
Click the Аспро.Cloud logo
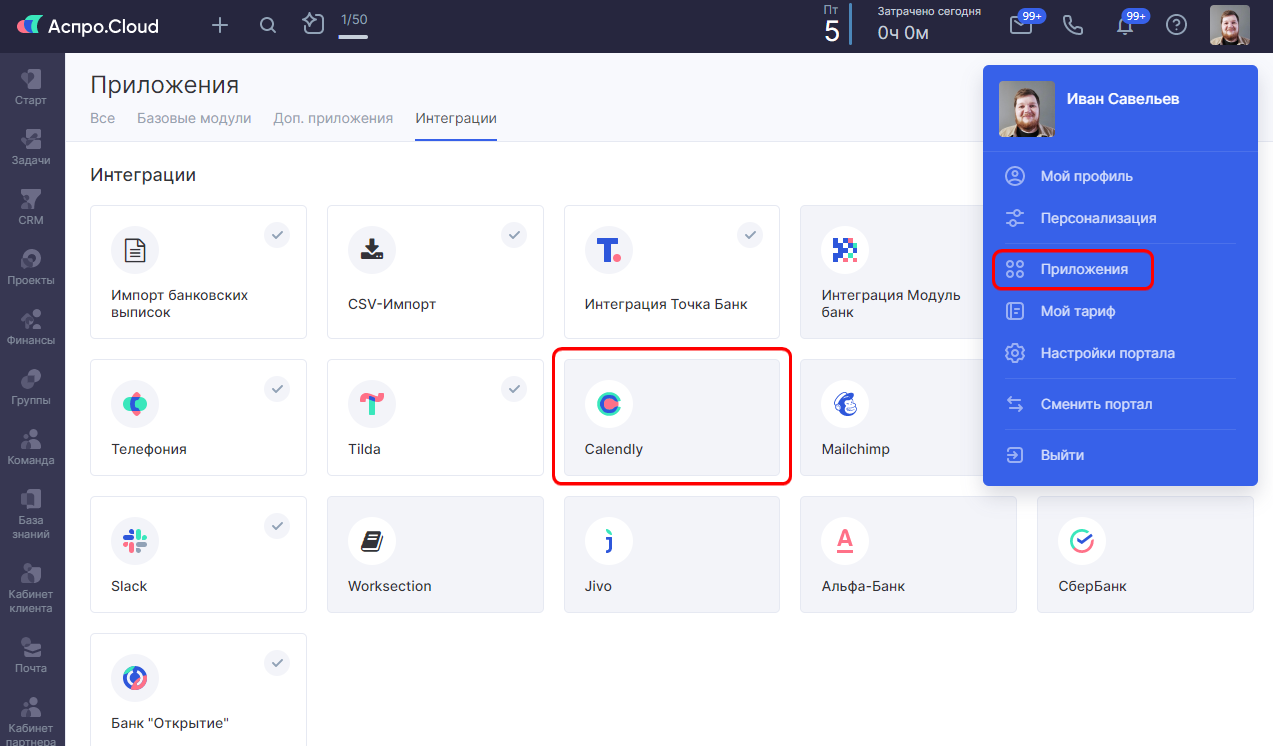click(88, 26)
